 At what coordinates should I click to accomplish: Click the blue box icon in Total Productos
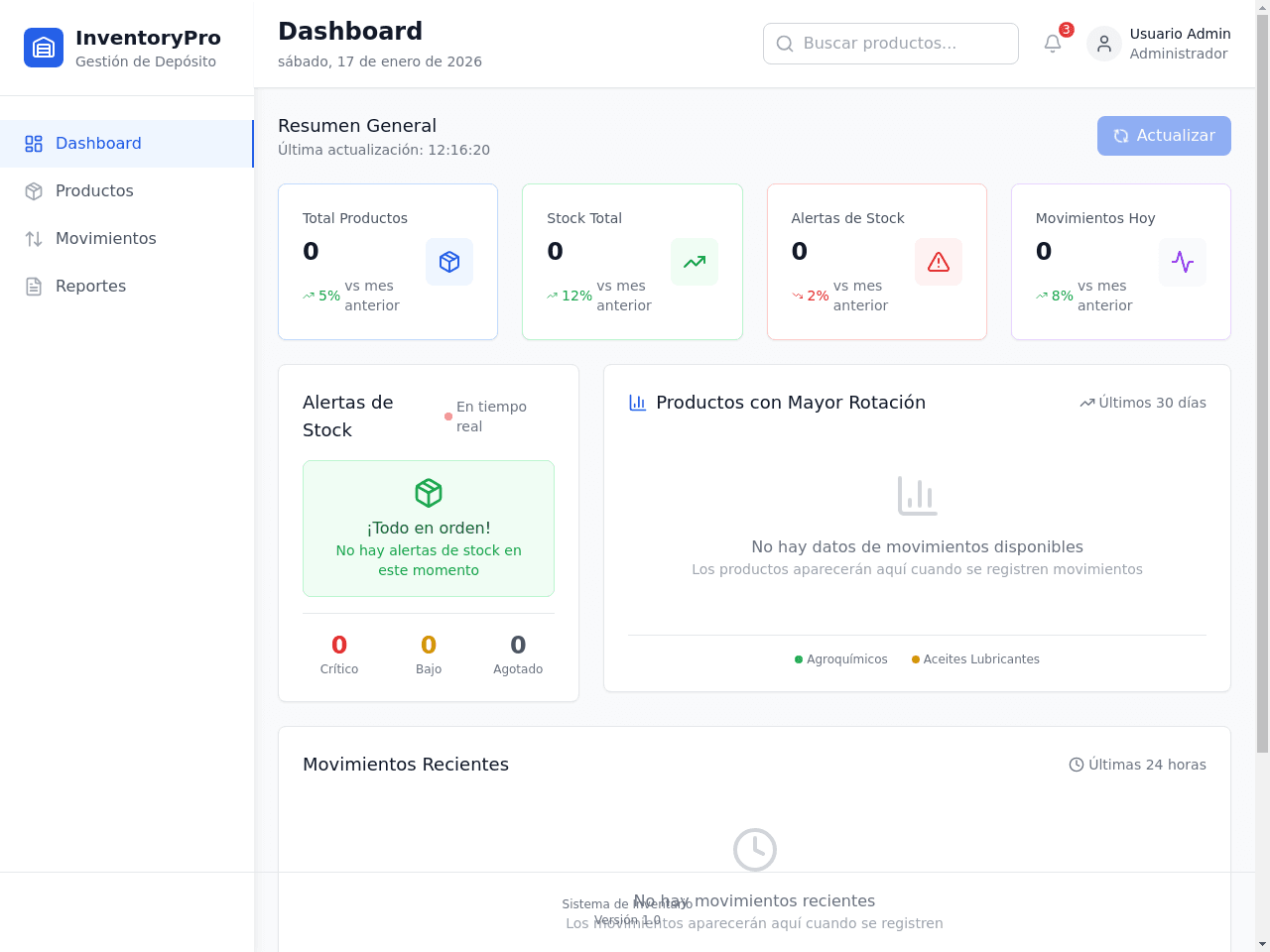449,262
